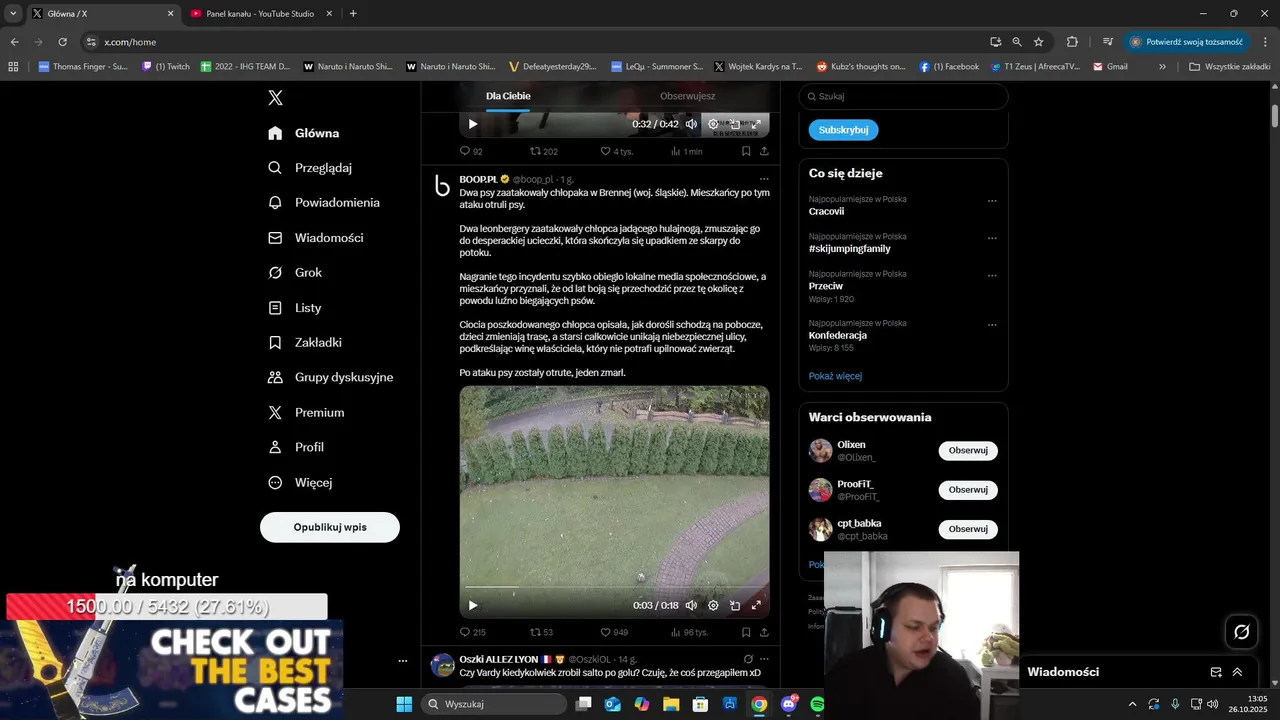Open floating Grok button at right edge

pyautogui.click(x=1241, y=632)
